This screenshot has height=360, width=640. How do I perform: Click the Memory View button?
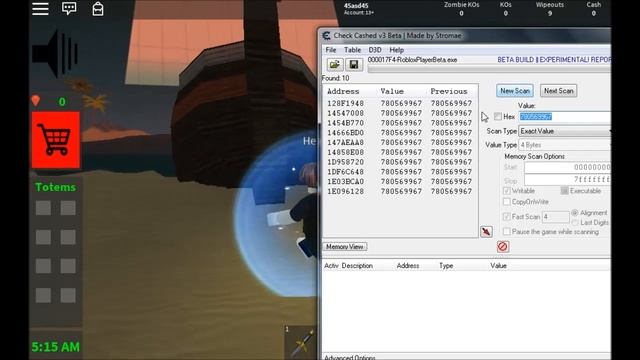[x=345, y=247]
